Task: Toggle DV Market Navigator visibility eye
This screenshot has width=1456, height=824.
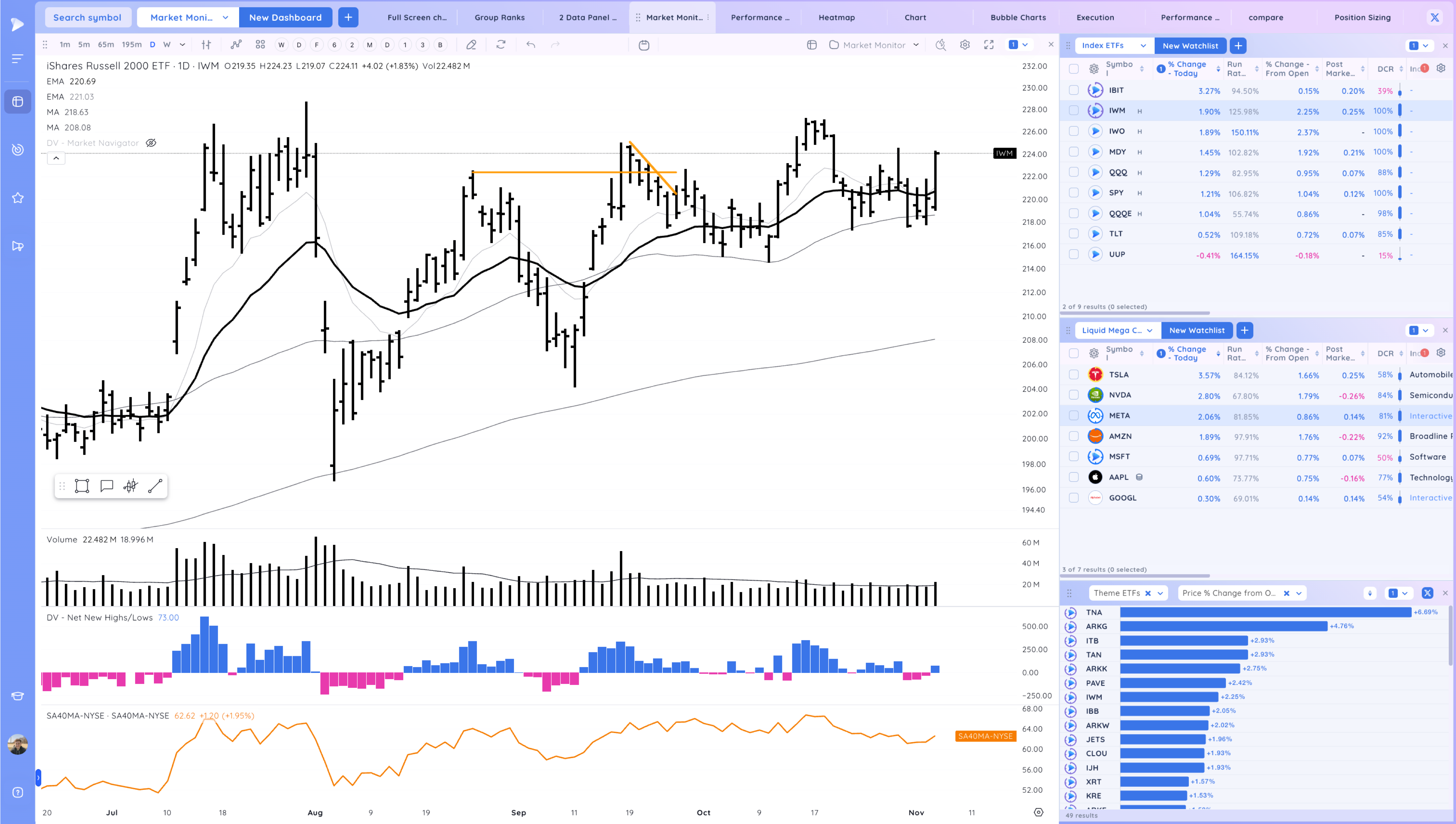Action: pos(151,143)
